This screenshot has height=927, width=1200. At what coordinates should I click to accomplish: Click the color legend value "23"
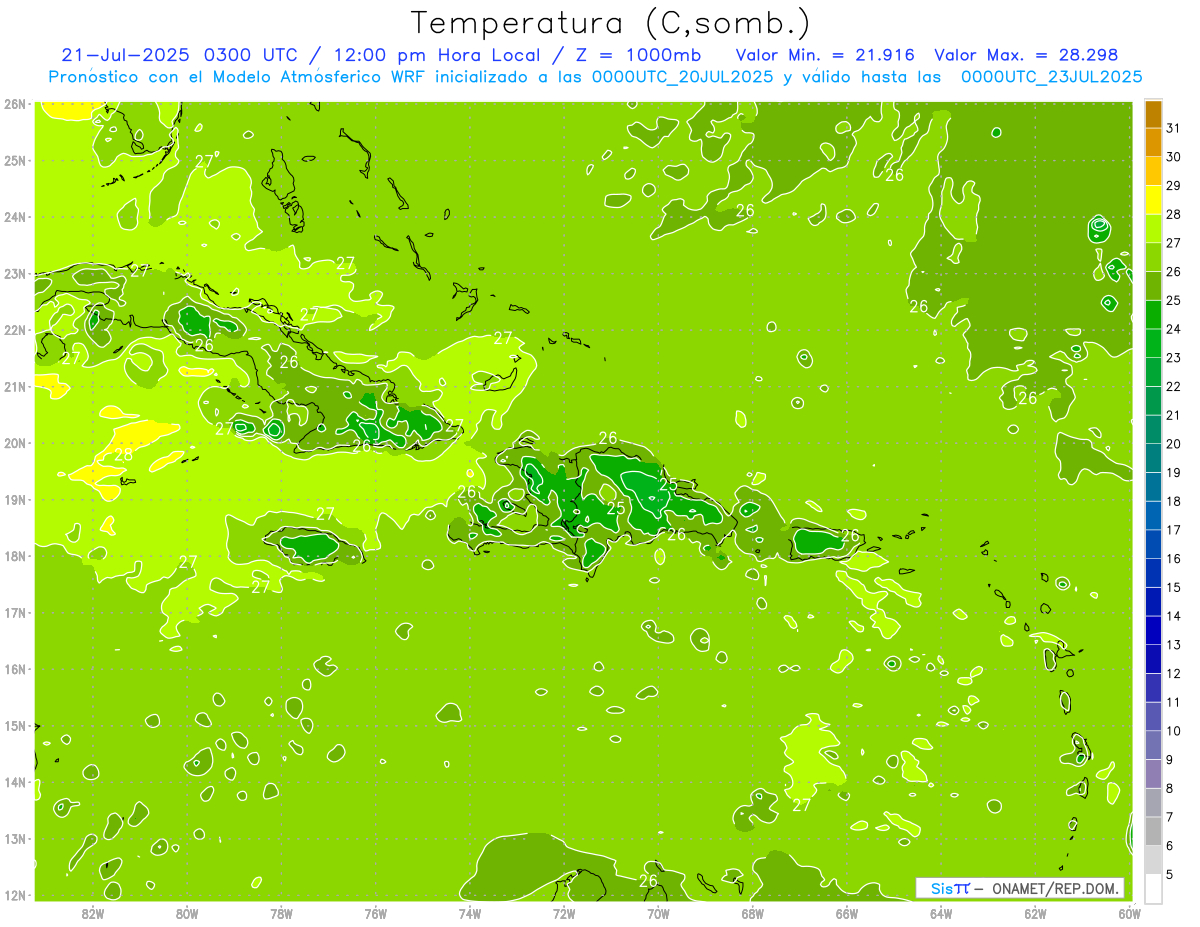point(1173,358)
